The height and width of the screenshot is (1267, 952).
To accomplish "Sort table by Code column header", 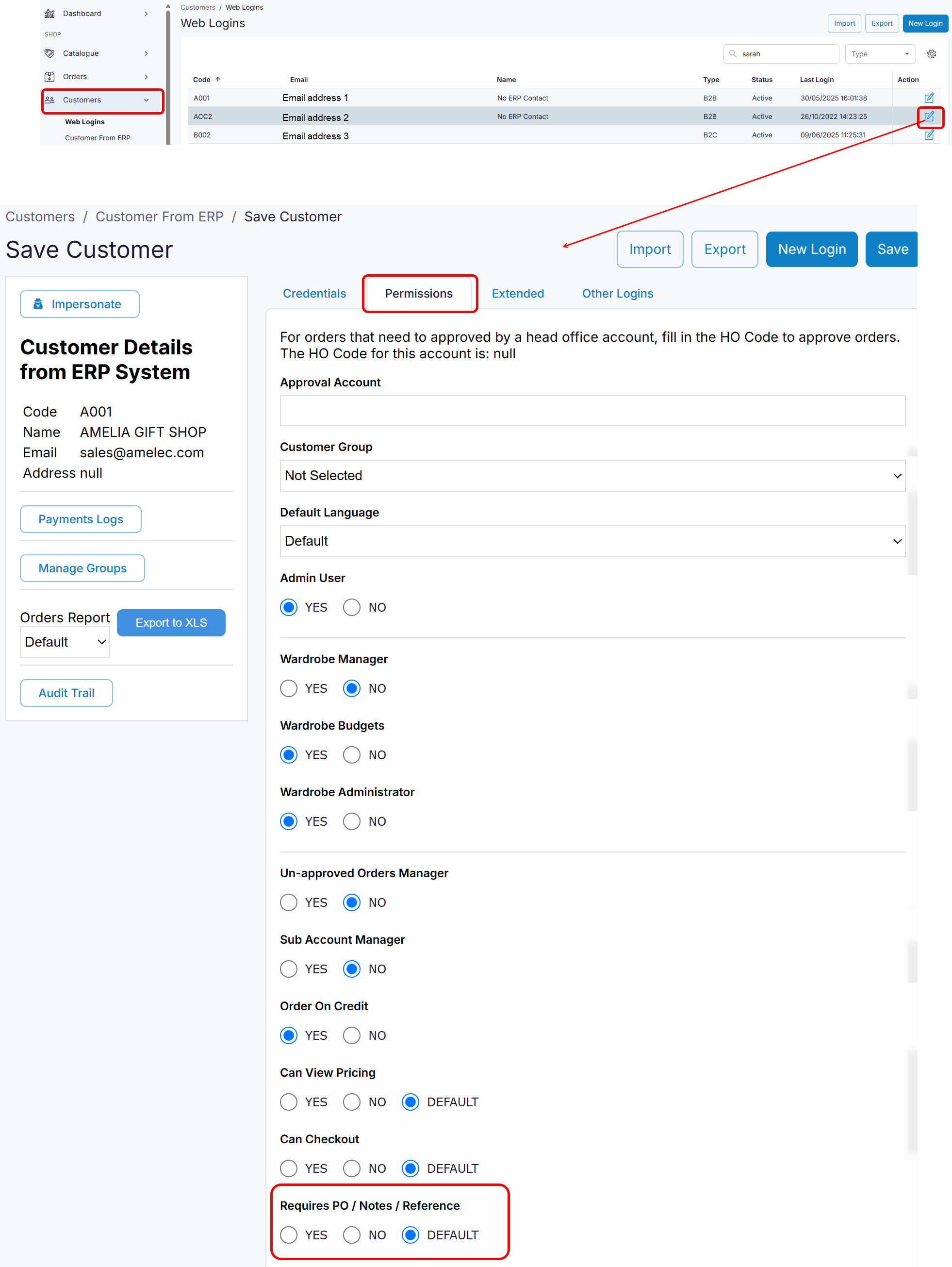I will coord(202,80).
